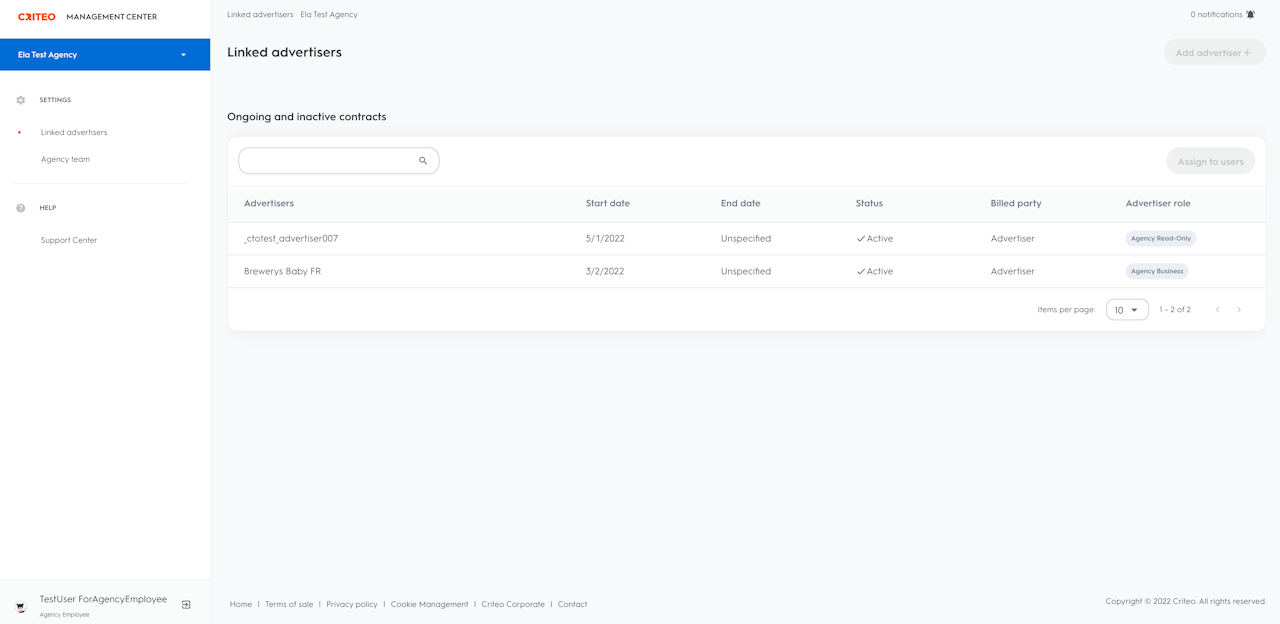Click the Help question mark icon
The width and height of the screenshot is (1280, 624).
(x=21, y=208)
